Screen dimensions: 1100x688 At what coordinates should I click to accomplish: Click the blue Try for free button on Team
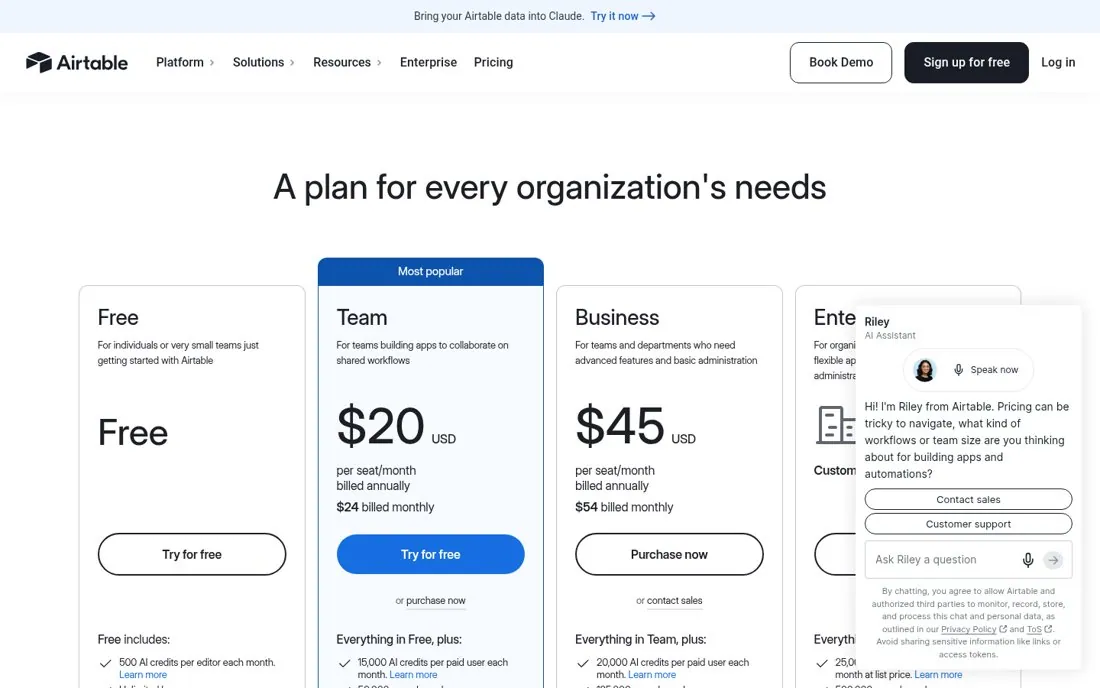430,554
